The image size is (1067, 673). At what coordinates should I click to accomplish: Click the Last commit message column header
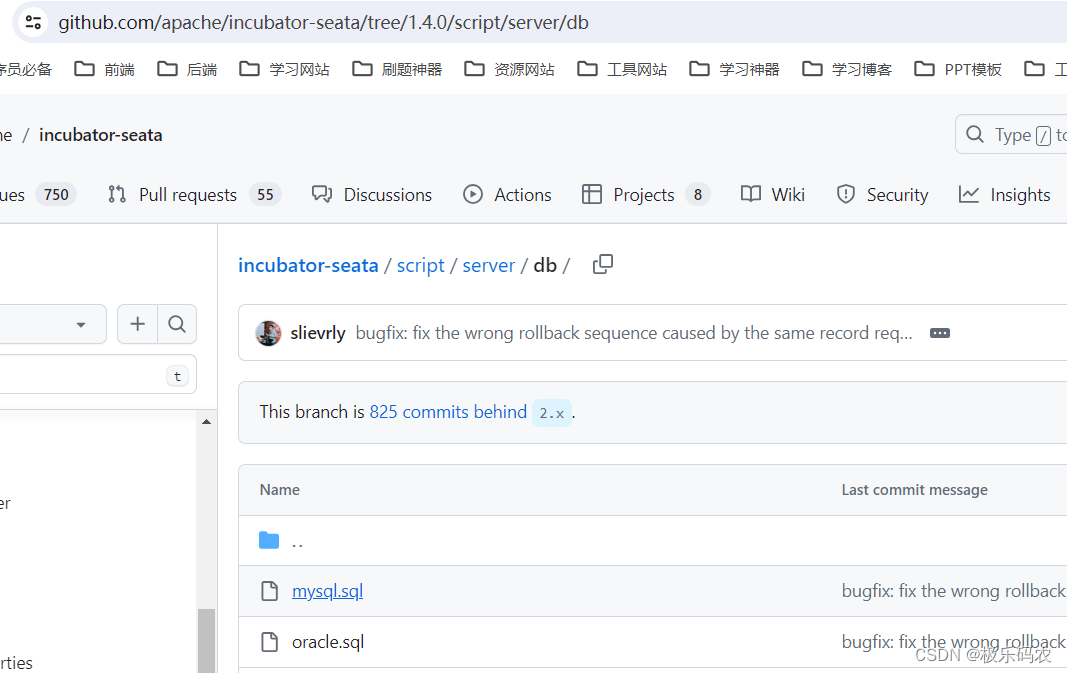click(915, 490)
